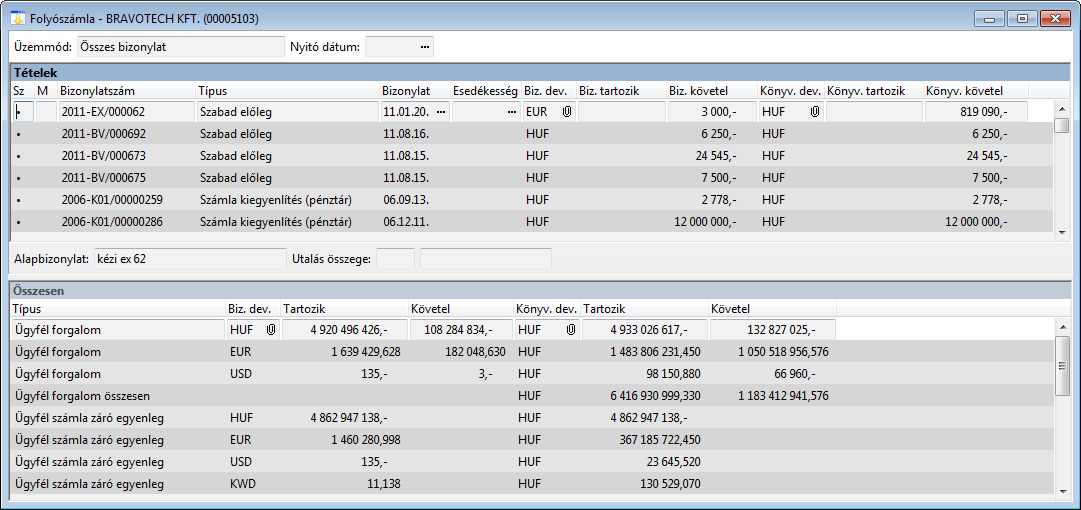Select row 2006-K01/00000259
The image size is (1081, 510).
click(x=532, y=200)
